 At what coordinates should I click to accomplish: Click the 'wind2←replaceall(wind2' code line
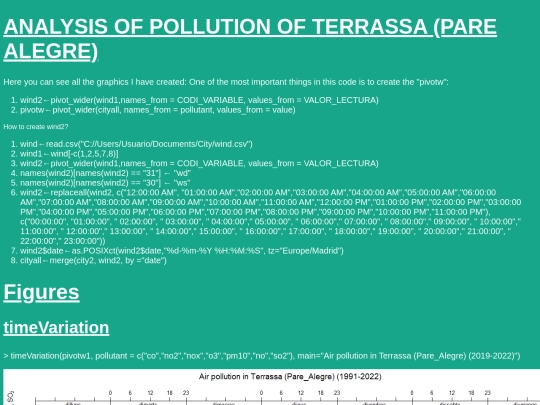click(271, 216)
